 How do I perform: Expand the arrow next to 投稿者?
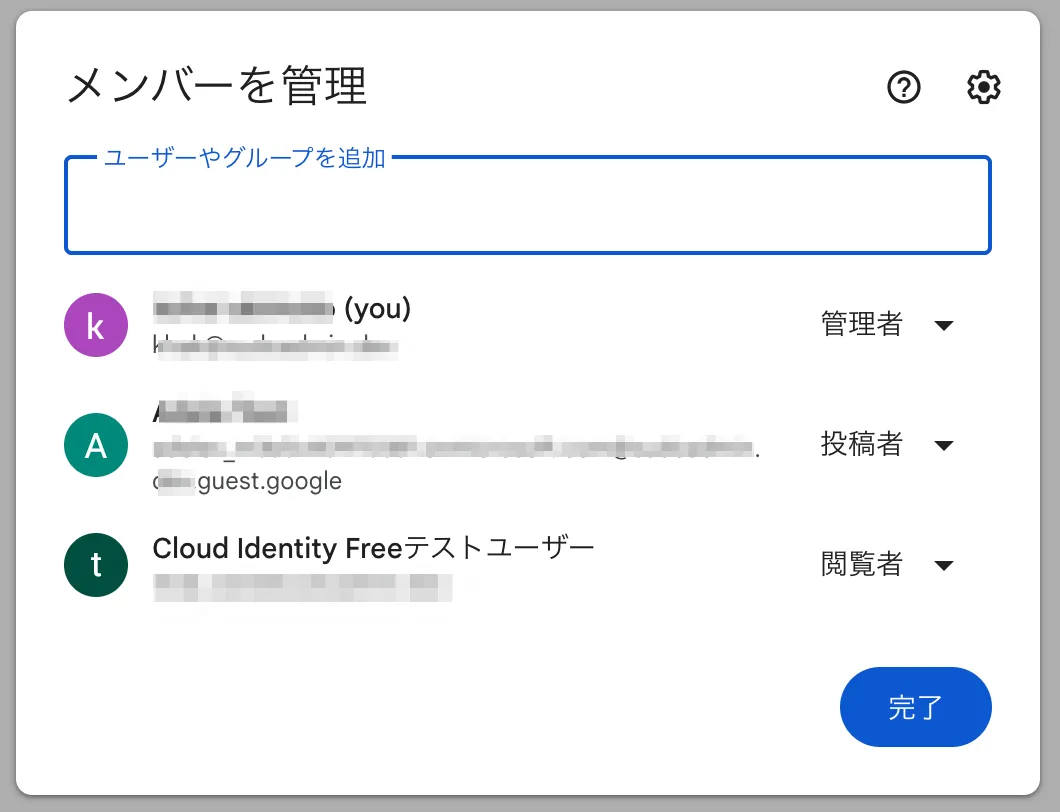944,445
